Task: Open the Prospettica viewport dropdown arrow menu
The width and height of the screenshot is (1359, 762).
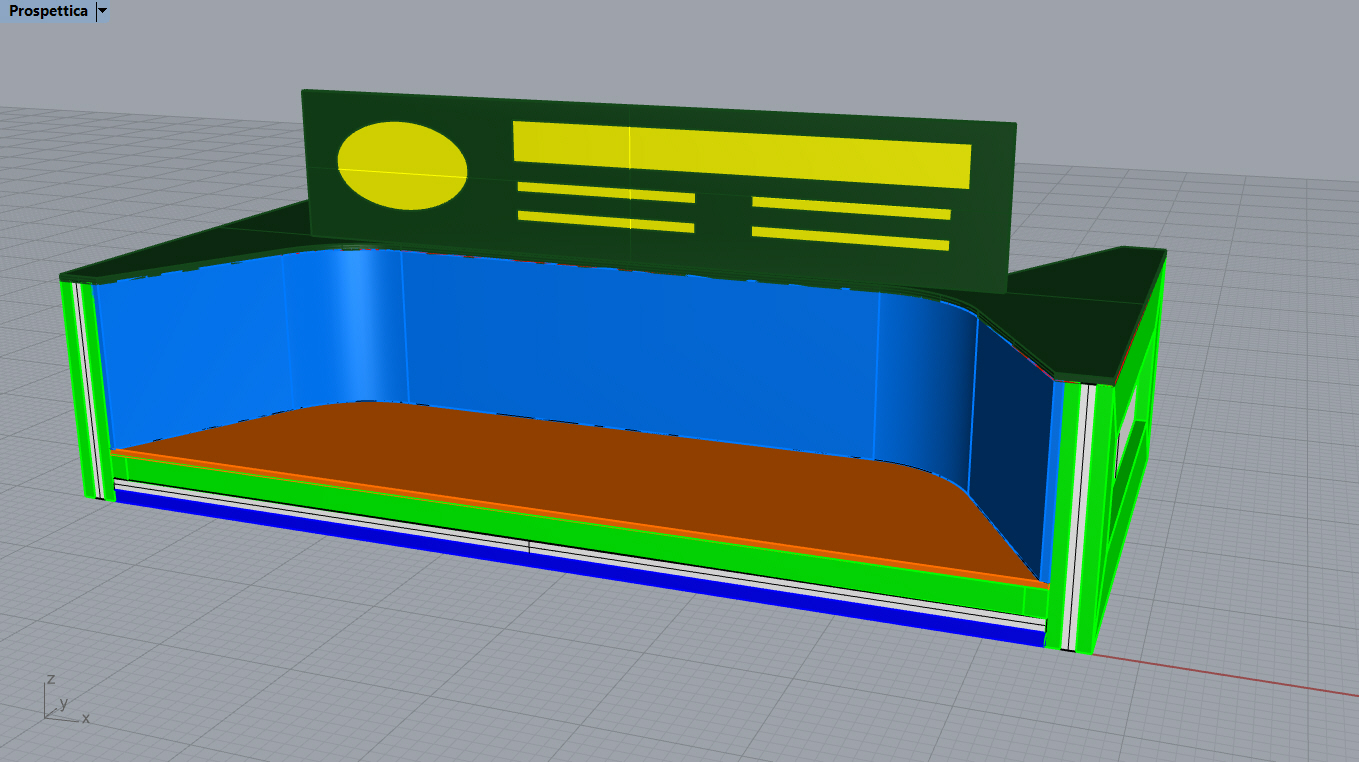Action: (102, 11)
